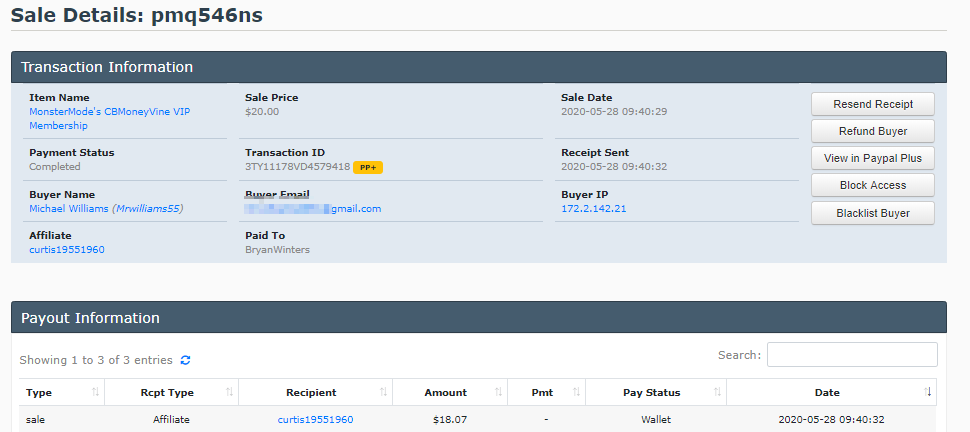Sort by the Recipient column arrows
The width and height of the screenshot is (970, 432).
pyautogui.click(x=383, y=392)
